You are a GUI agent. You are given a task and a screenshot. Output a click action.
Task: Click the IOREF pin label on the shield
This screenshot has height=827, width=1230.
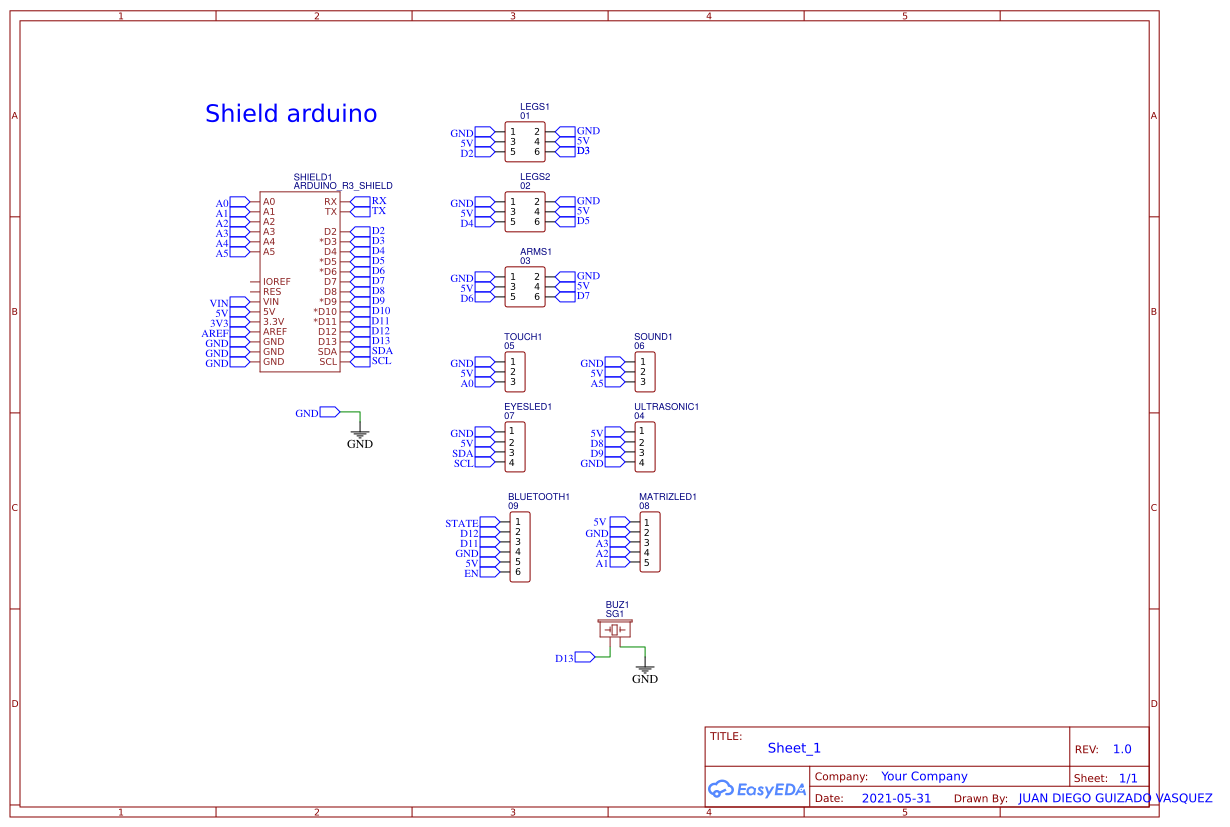(277, 282)
